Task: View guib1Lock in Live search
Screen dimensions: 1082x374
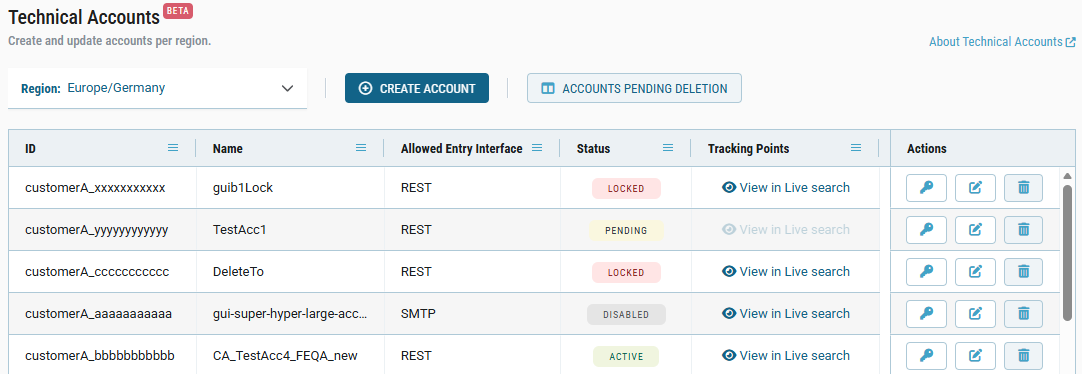Action: coord(786,188)
